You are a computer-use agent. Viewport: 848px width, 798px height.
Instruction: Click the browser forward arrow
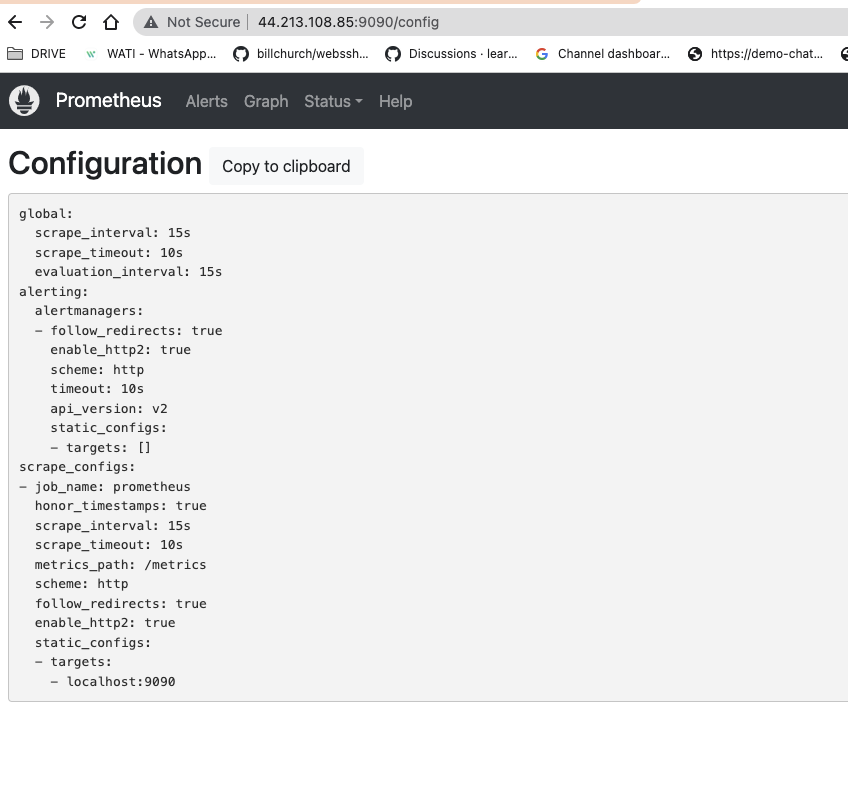(46, 21)
